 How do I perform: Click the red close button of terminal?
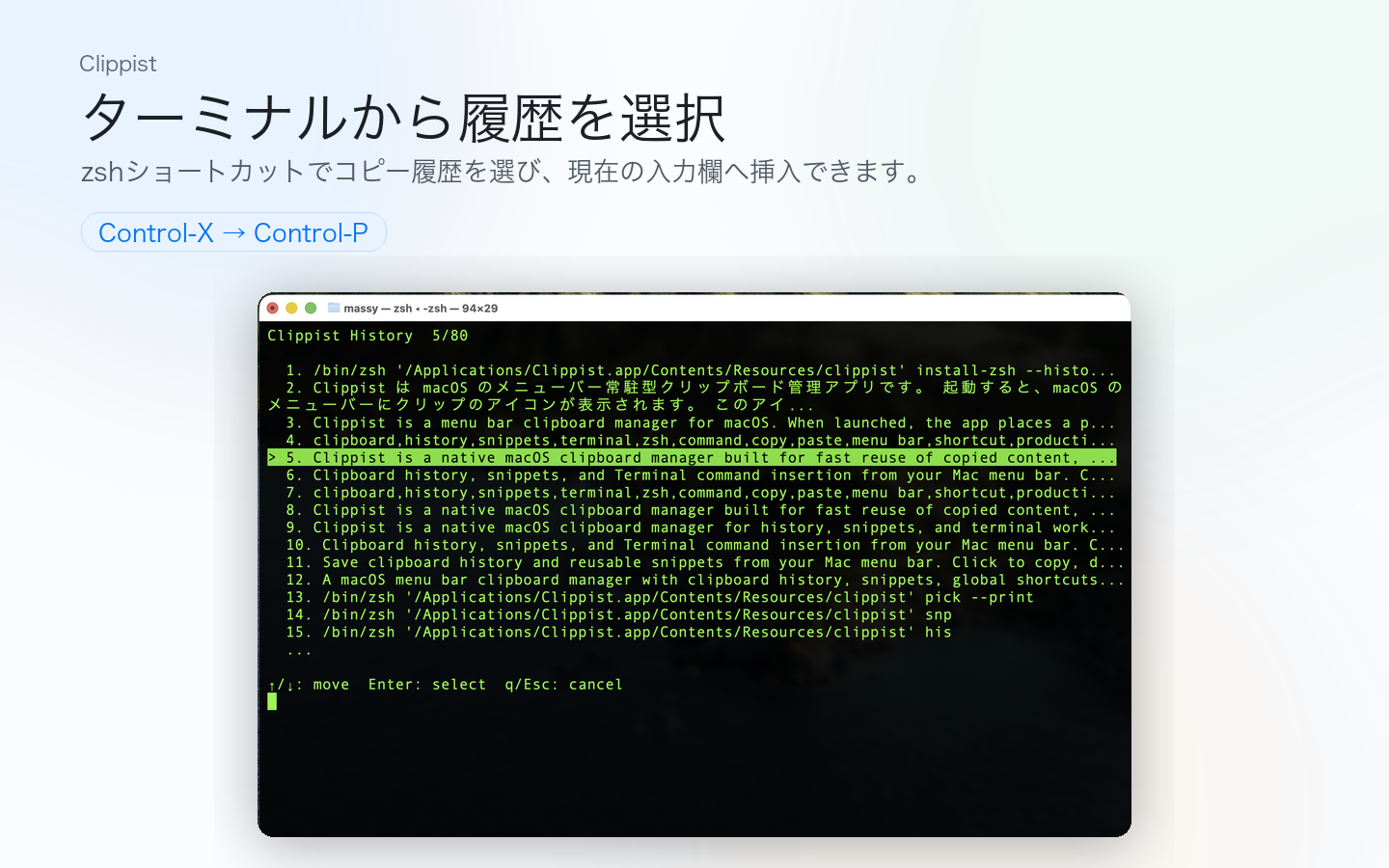[x=273, y=308]
